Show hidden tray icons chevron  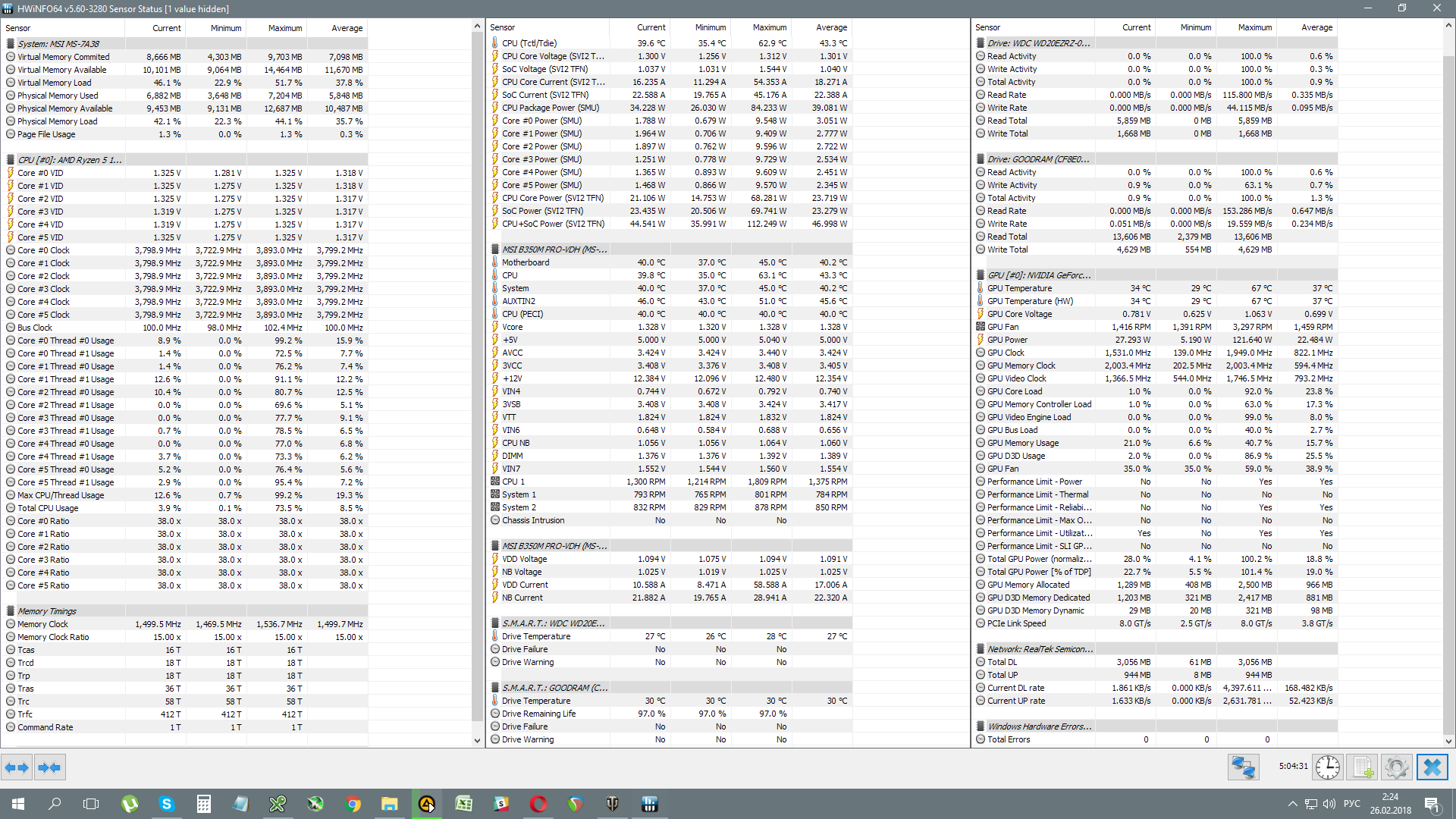[1292, 804]
